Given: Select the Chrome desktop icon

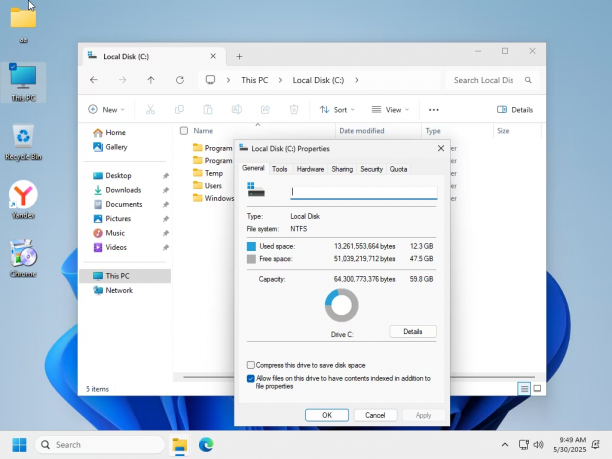Looking at the screenshot, I should (23, 258).
